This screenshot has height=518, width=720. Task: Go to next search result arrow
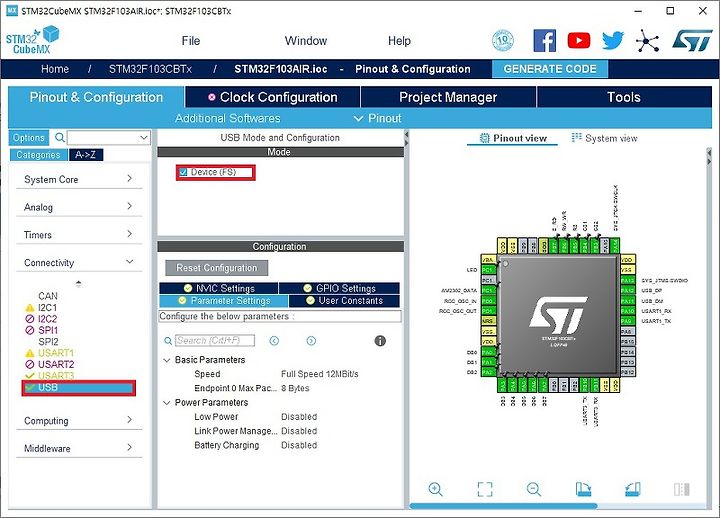click(311, 341)
